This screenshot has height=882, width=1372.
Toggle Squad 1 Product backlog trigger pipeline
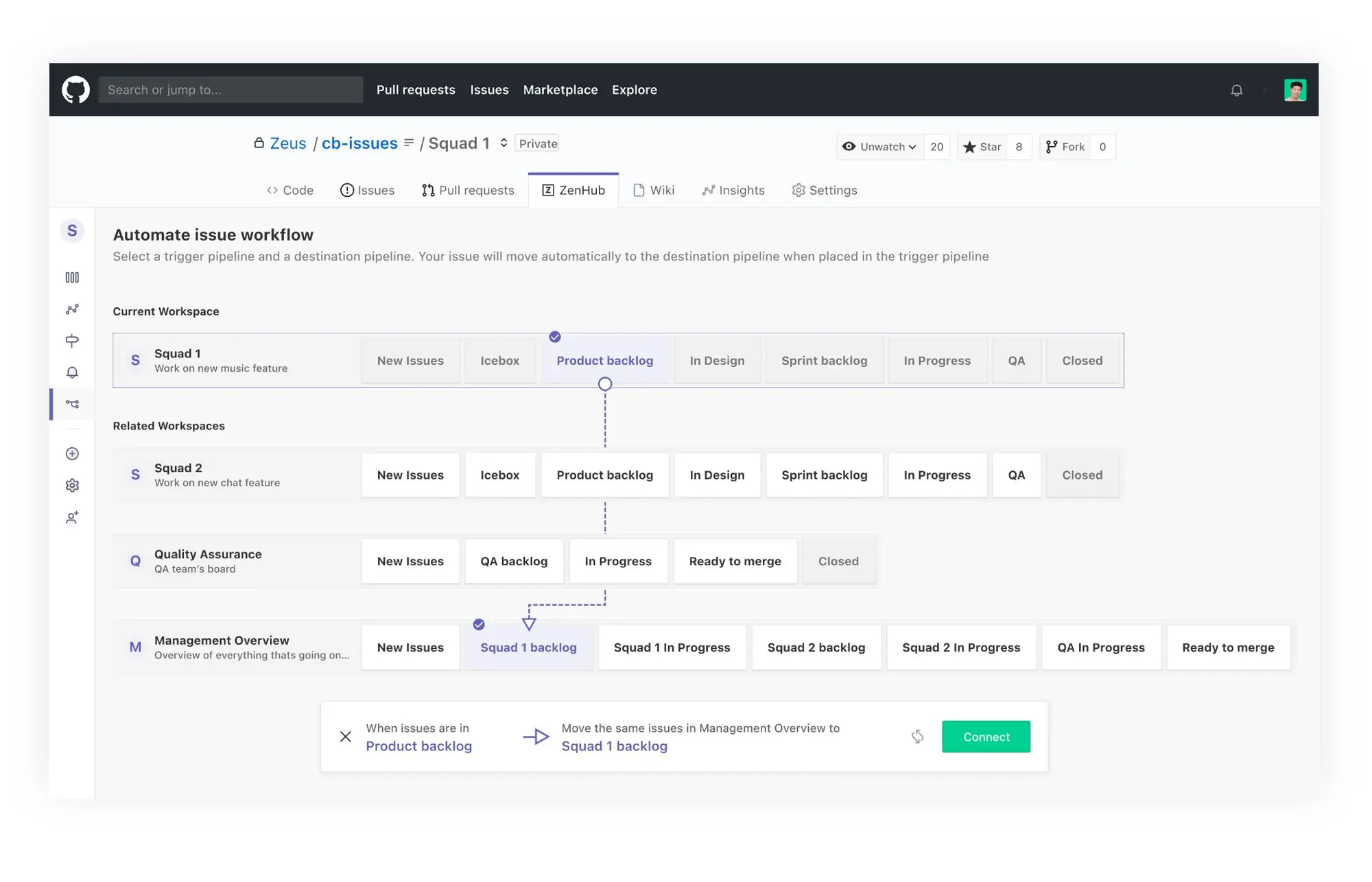tap(604, 360)
